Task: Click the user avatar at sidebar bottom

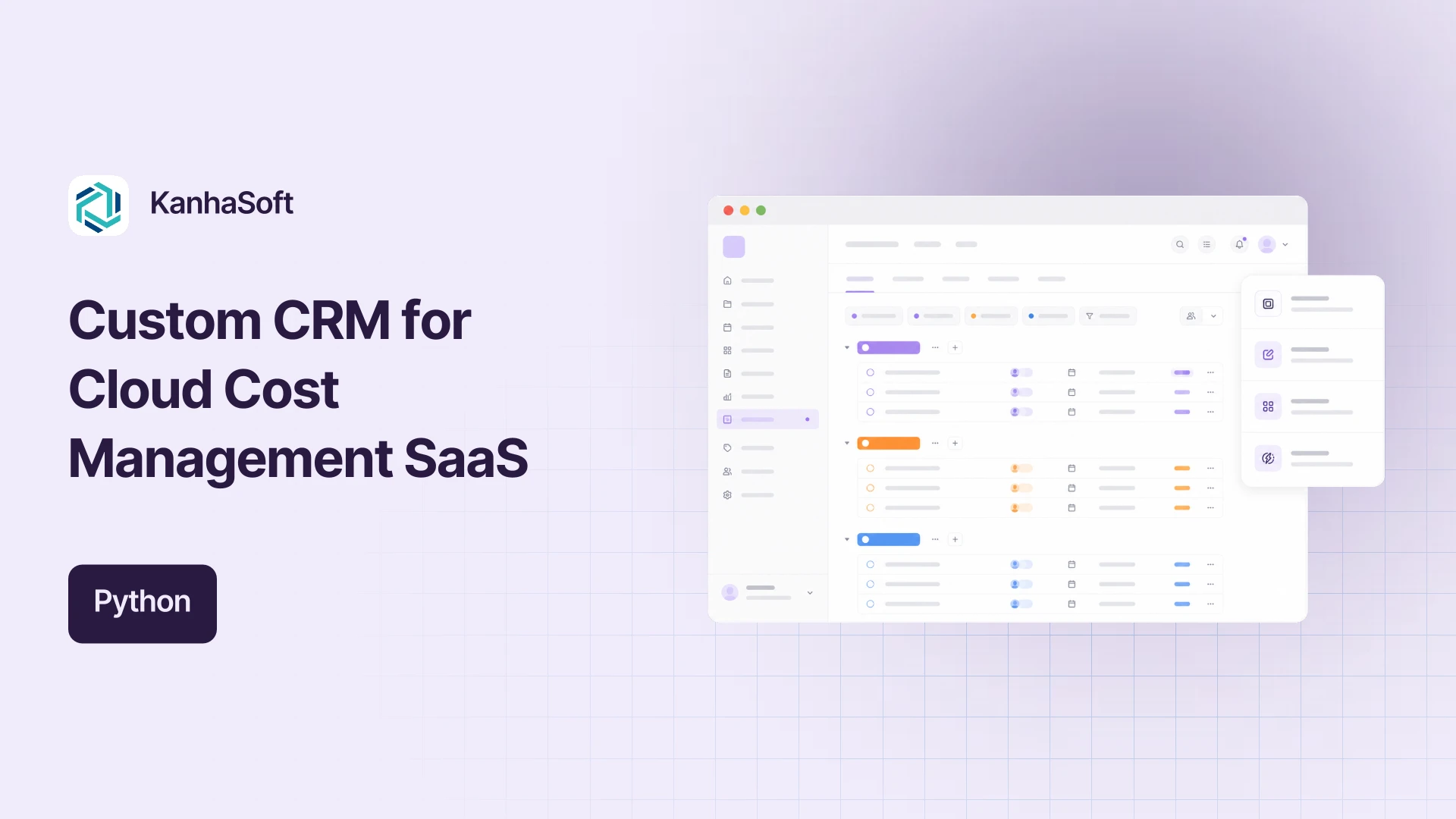Action: pos(730,592)
